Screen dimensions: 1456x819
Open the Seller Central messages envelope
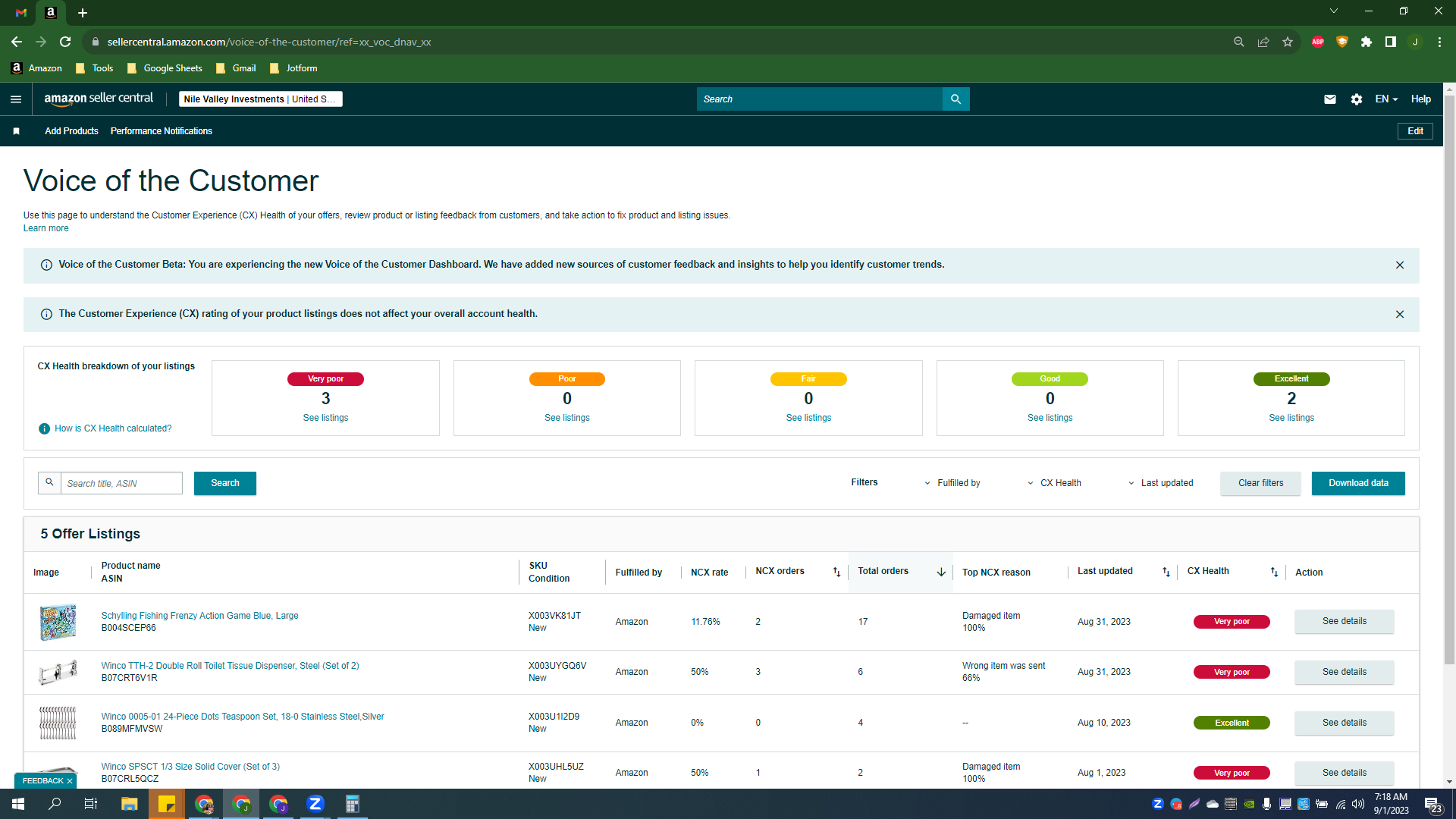[x=1329, y=99]
